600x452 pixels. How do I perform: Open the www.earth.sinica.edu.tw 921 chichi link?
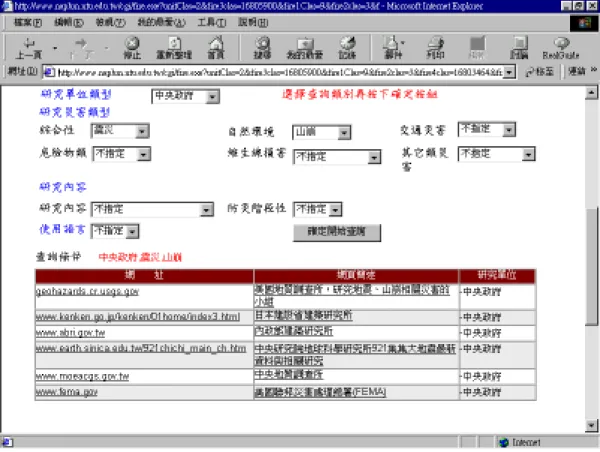[141, 348]
